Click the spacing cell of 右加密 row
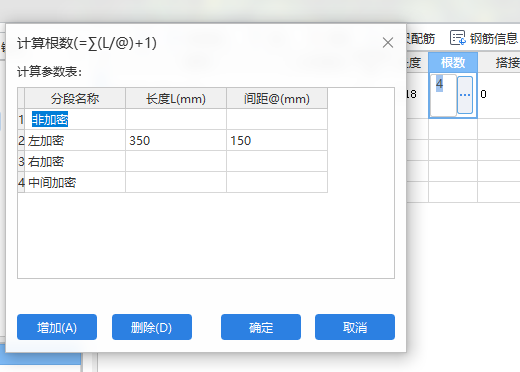Image resolution: width=520 pixels, height=372 pixels. tap(277, 161)
